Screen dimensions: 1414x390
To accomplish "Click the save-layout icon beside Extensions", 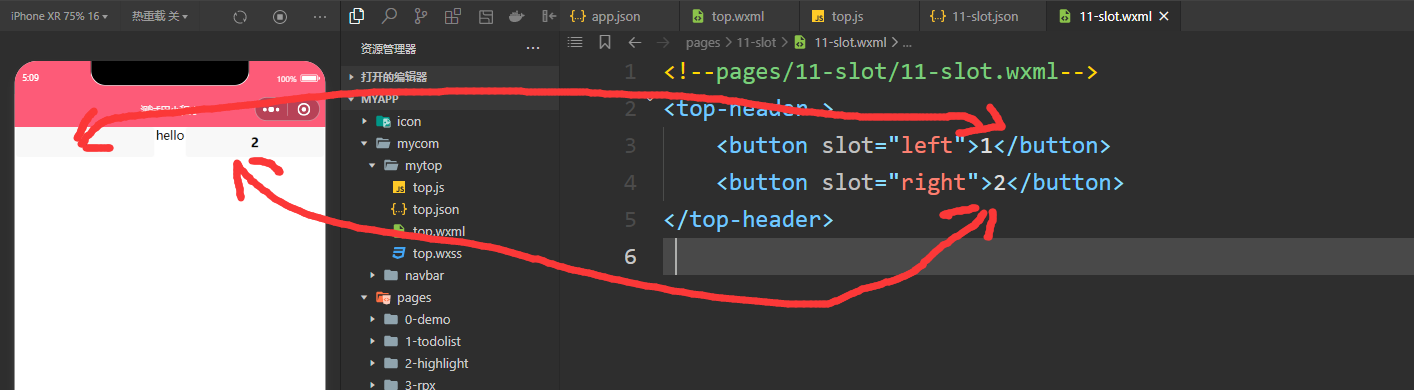I will click(x=485, y=16).
